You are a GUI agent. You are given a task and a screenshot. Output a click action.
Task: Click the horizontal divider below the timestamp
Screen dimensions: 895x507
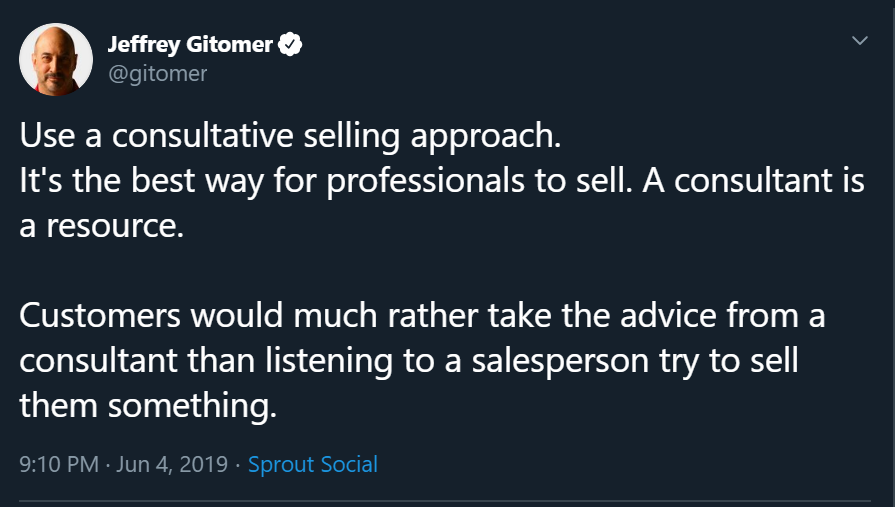tap(445, 501)
